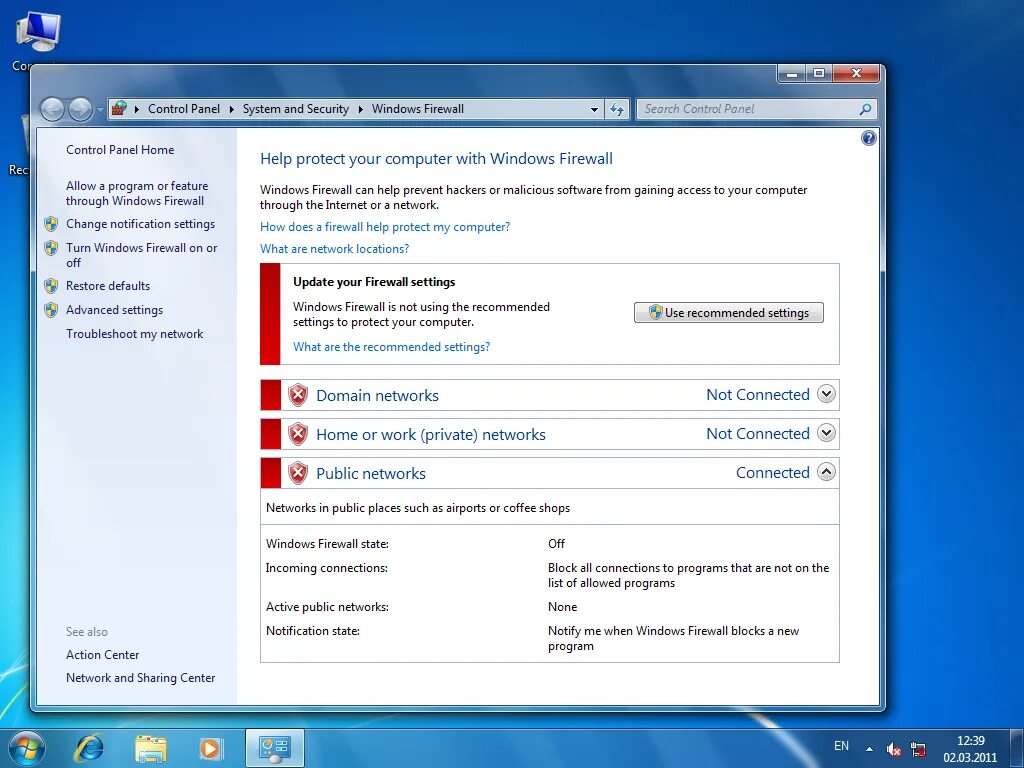Expand arrow after Control Panel breadcrumb

tap(232, 109)
